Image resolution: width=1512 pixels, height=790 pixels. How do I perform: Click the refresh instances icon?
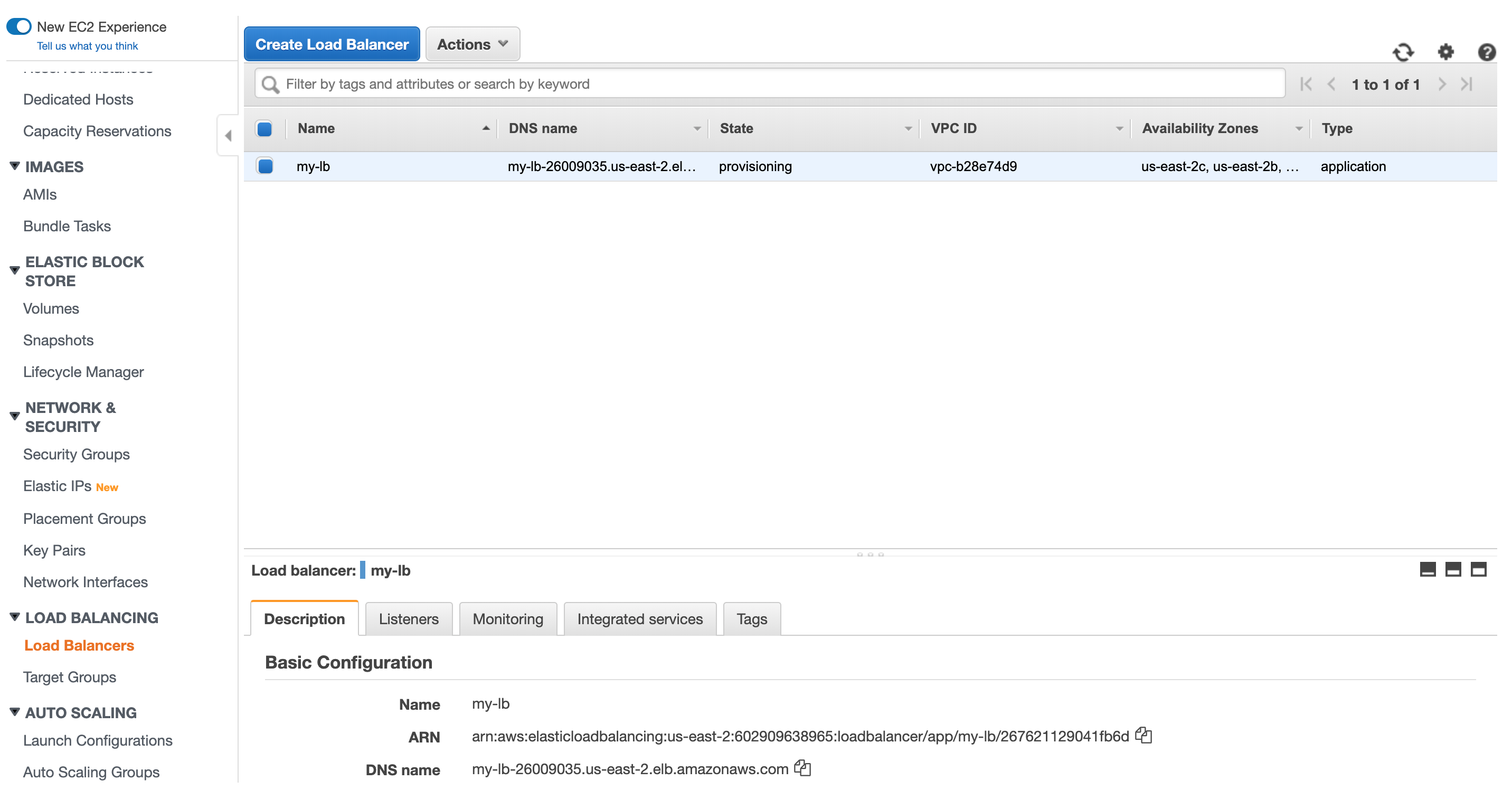[x=1404, y=50]
